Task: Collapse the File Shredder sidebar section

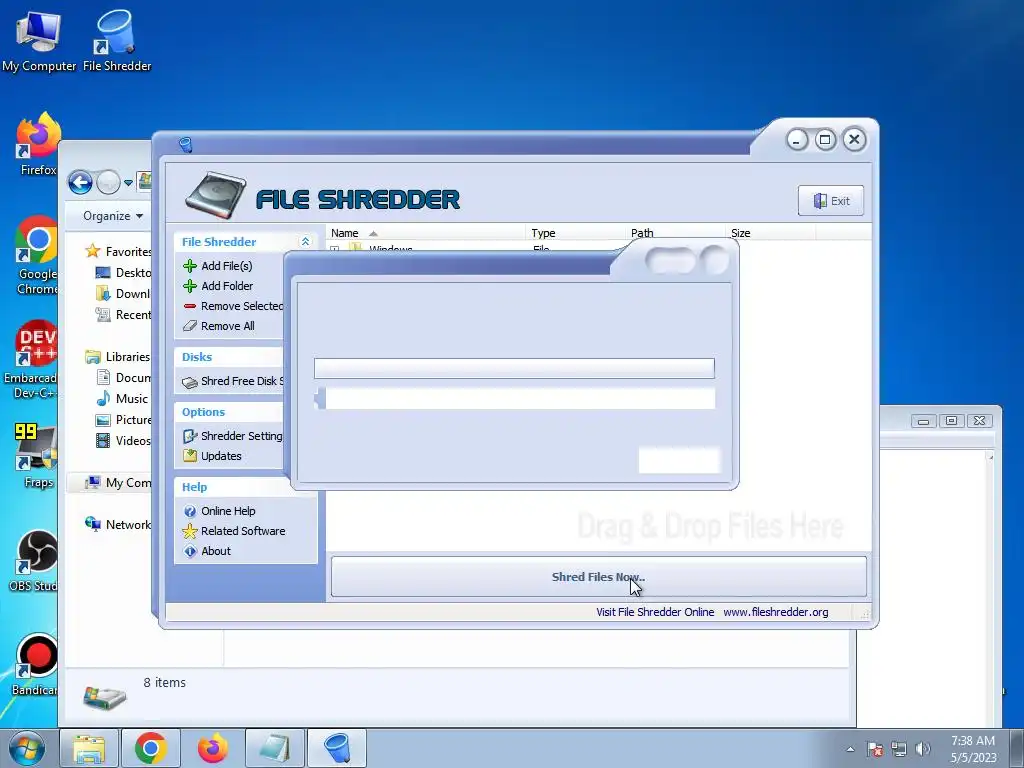Action: coord(305,242)
